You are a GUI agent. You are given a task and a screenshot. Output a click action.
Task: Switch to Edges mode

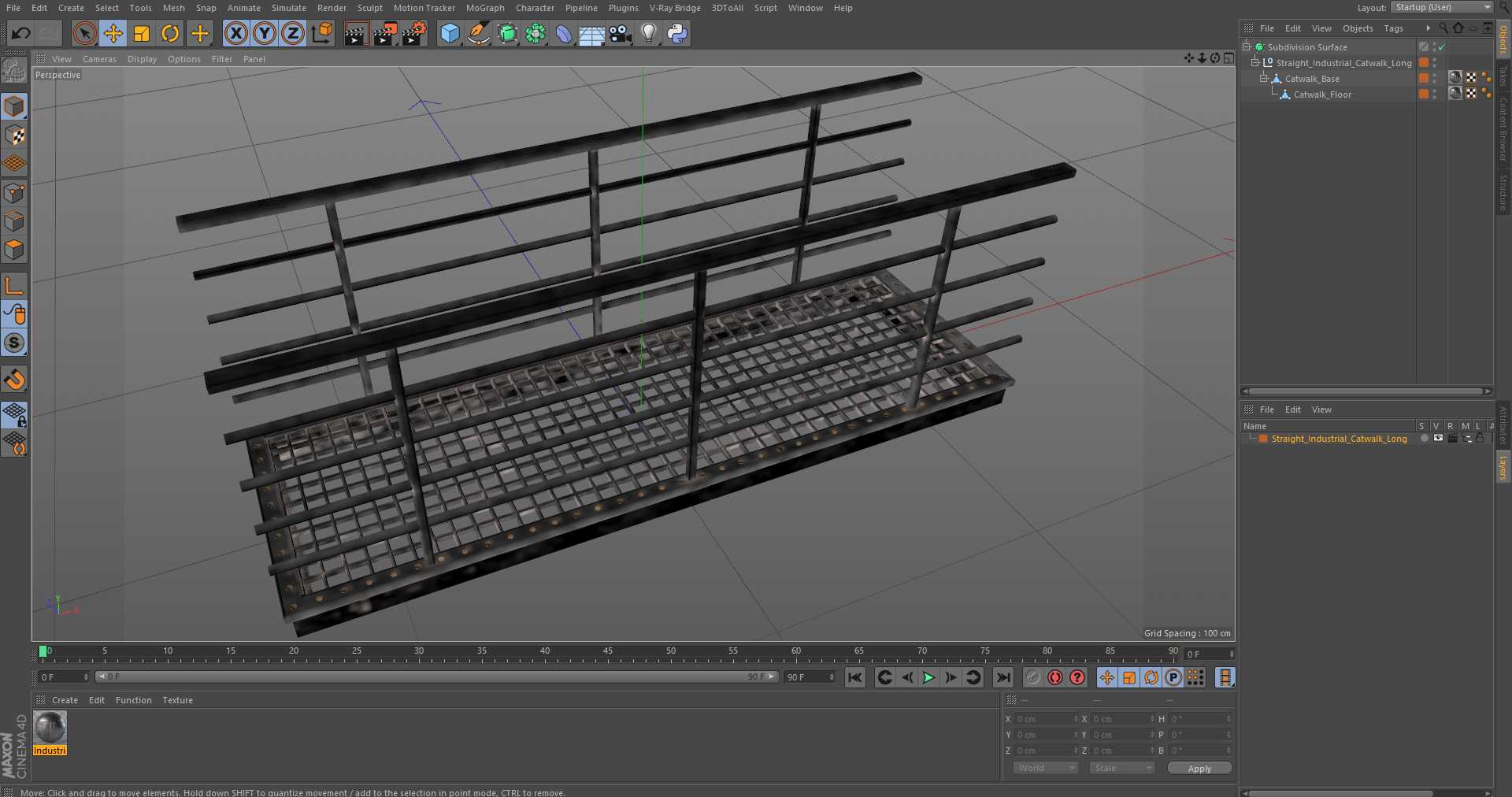(14, 221)
